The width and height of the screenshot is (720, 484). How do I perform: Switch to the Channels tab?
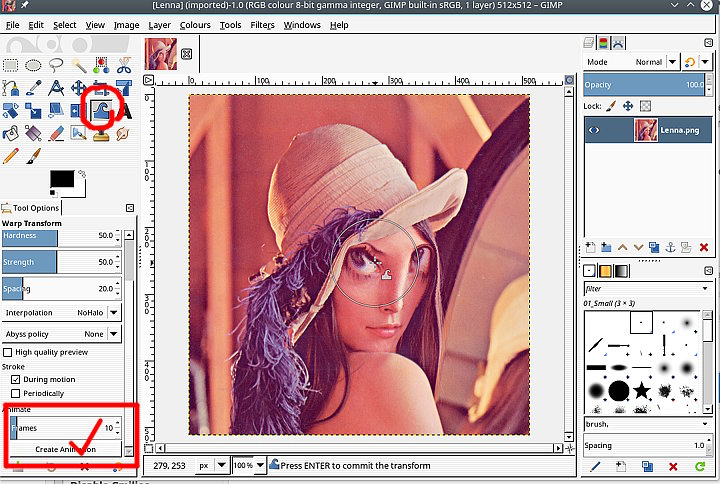603,43
